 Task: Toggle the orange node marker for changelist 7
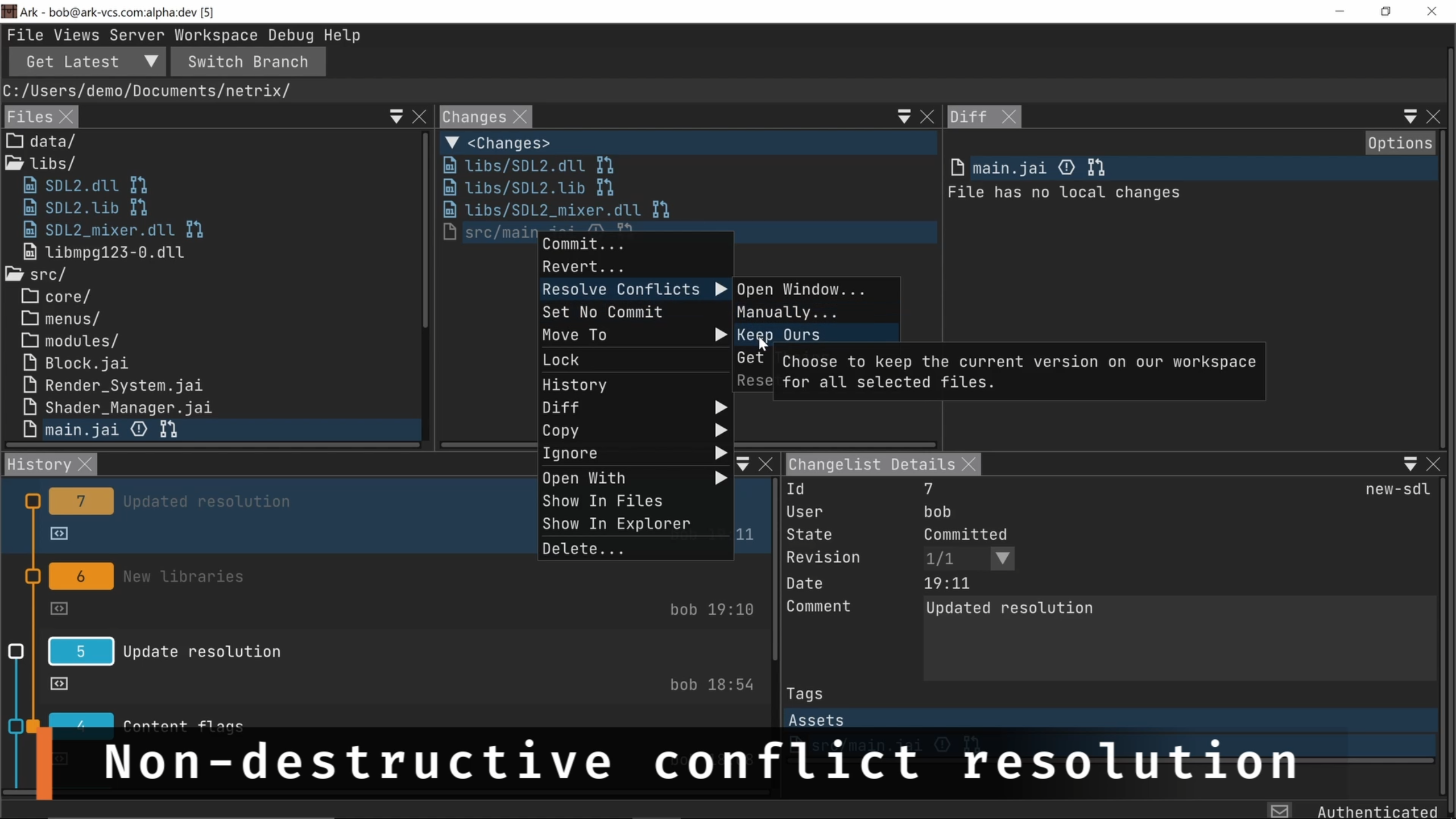33,501
